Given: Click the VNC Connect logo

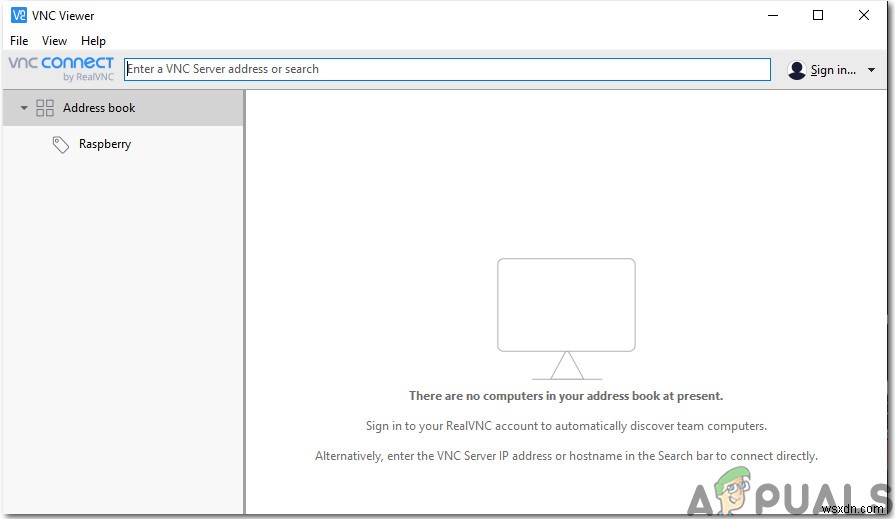Looking at the screenshot, I should click(61, 69).
